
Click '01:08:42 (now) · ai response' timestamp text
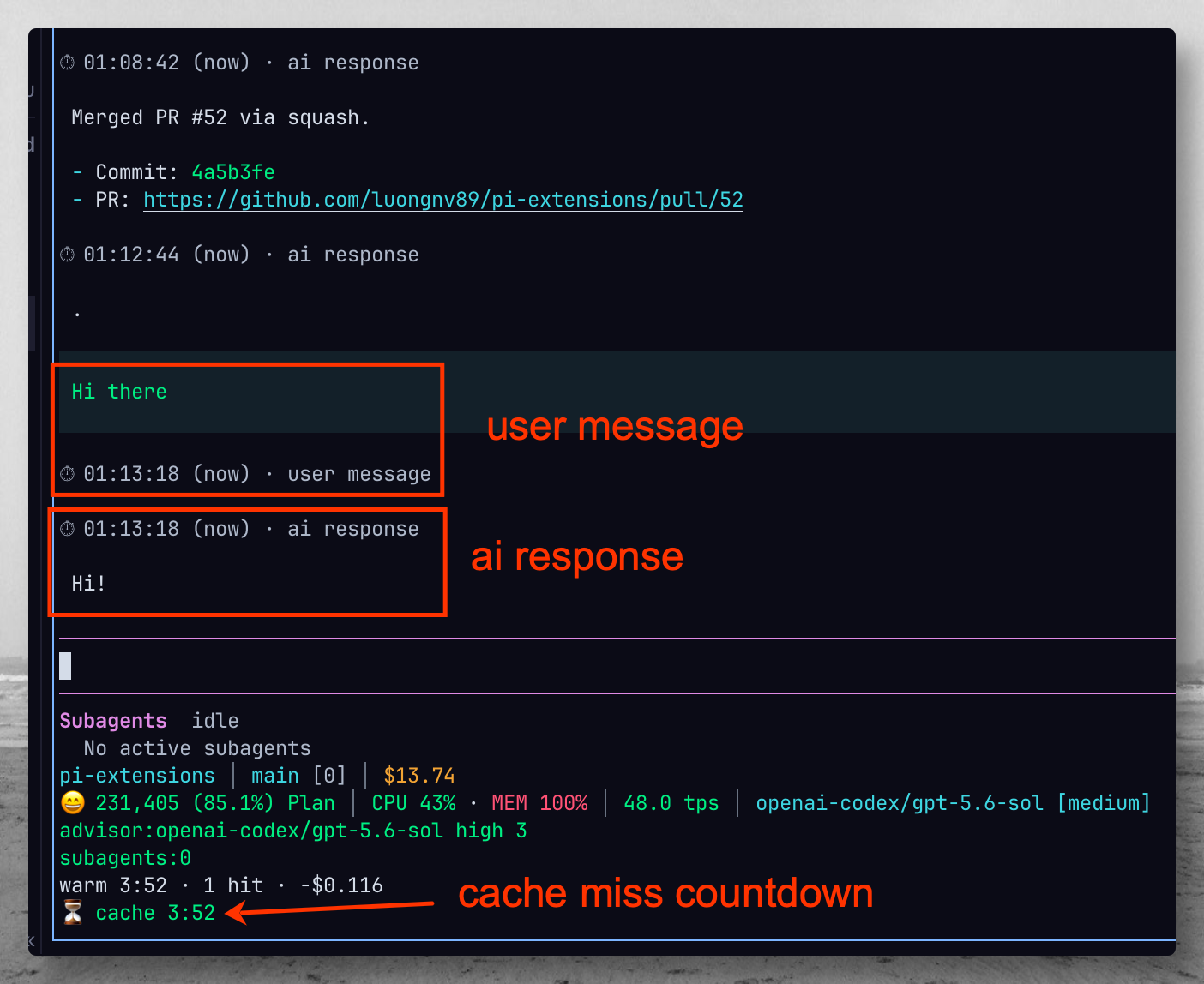(251, 63)
